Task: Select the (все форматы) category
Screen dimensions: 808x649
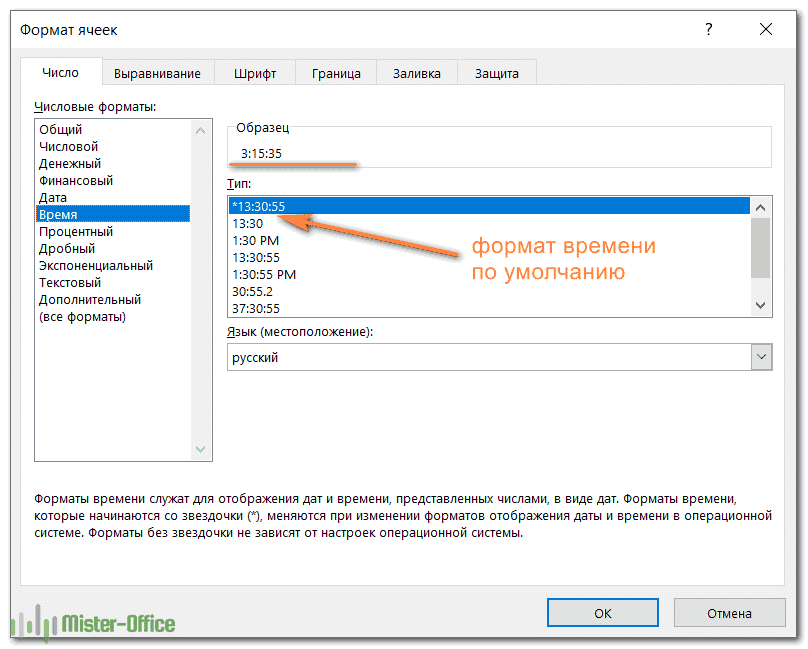Action: click(113, 317)
